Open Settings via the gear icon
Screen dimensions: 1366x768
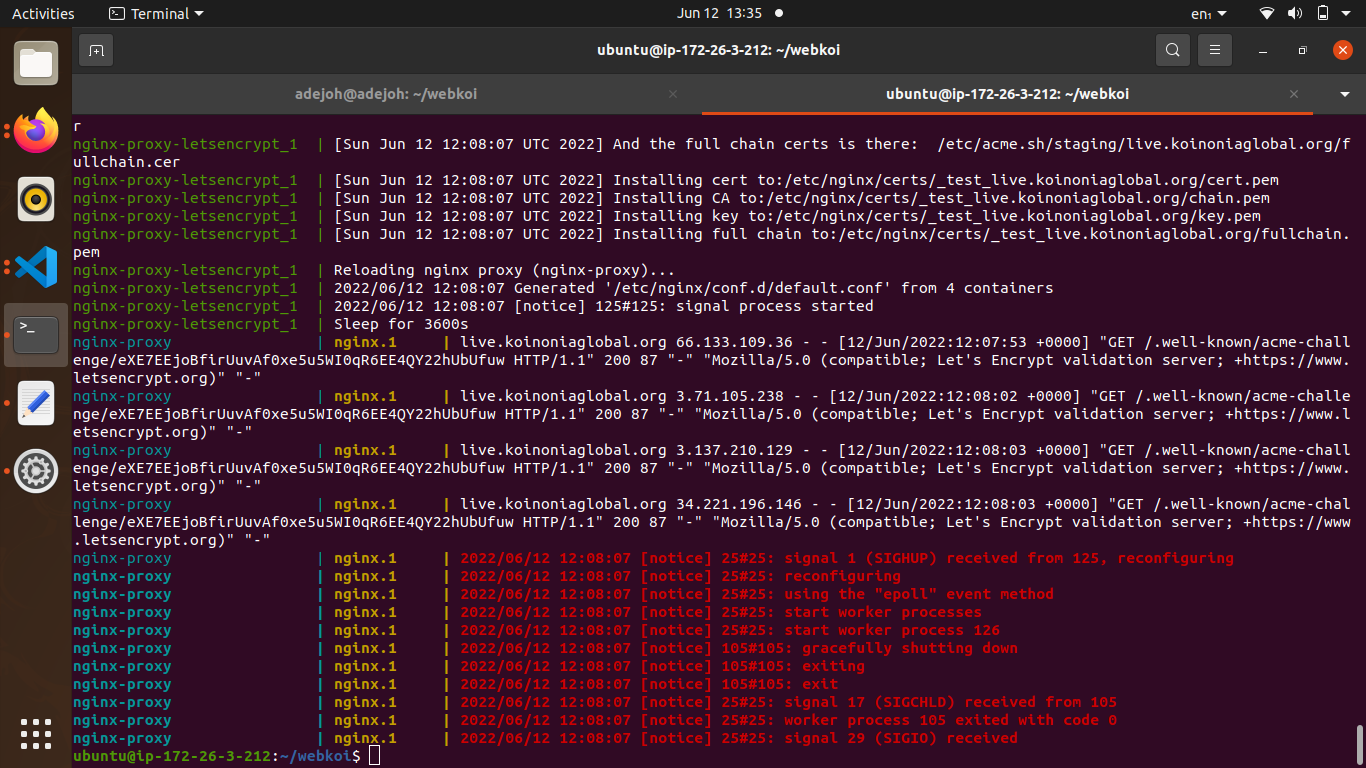point(36,471)
